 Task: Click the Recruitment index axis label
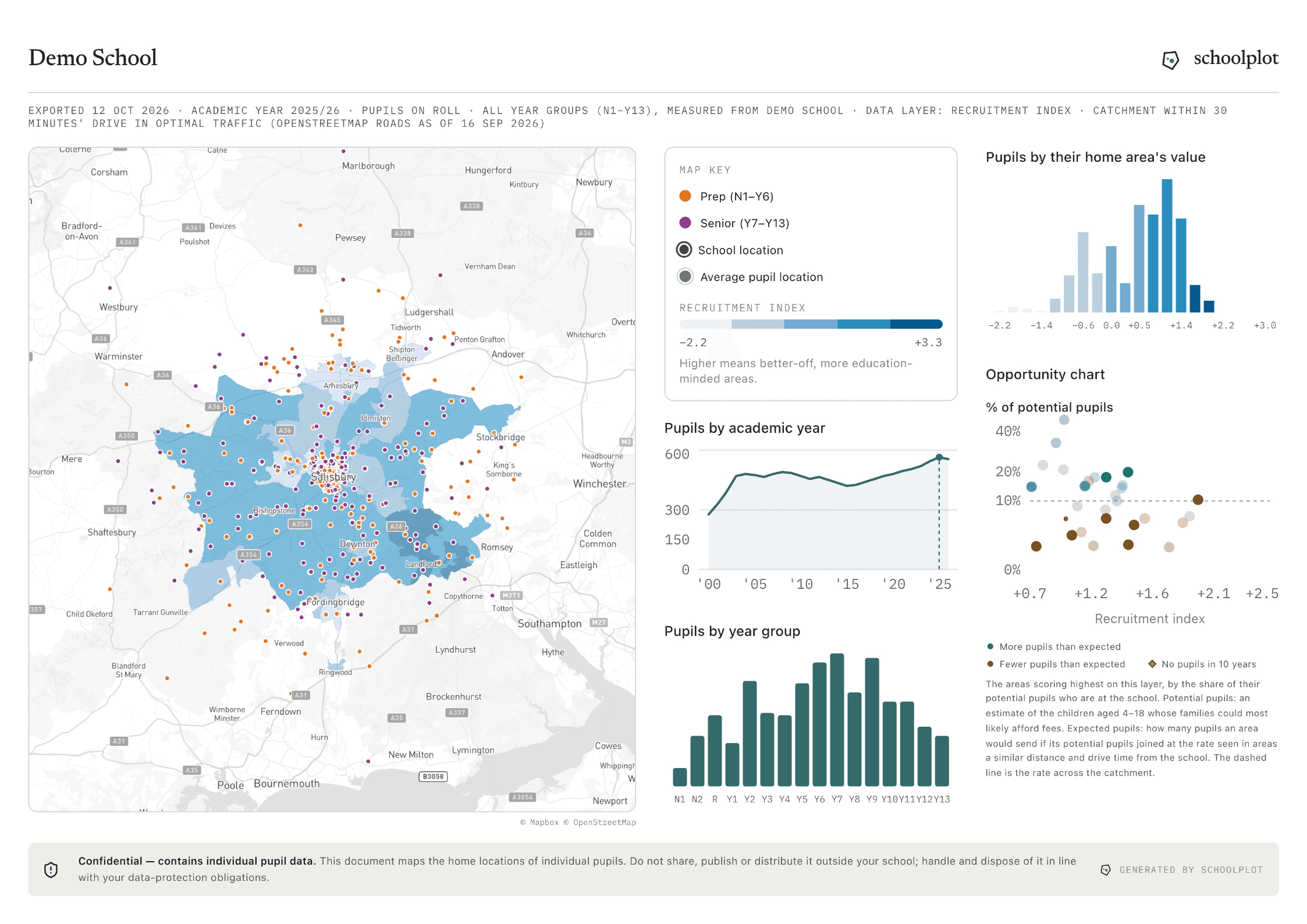[1149, 619]
